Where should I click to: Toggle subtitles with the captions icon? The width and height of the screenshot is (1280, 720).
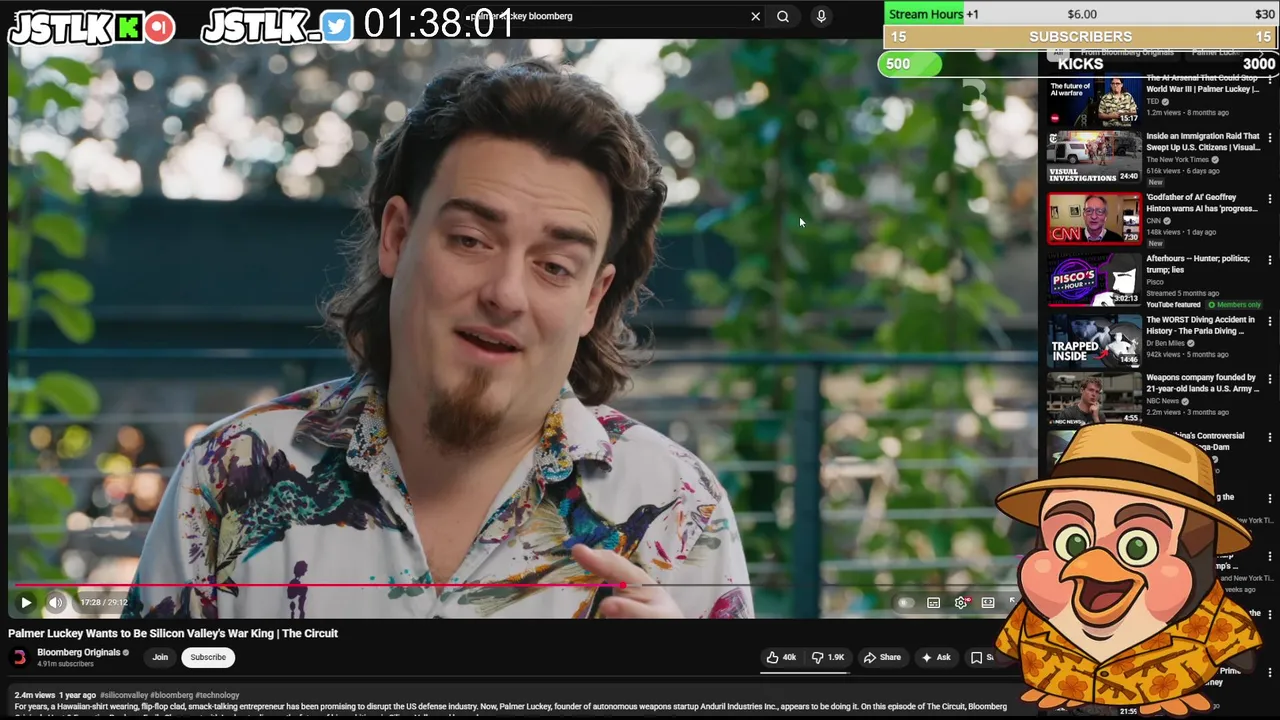click(x=933, y=603)
